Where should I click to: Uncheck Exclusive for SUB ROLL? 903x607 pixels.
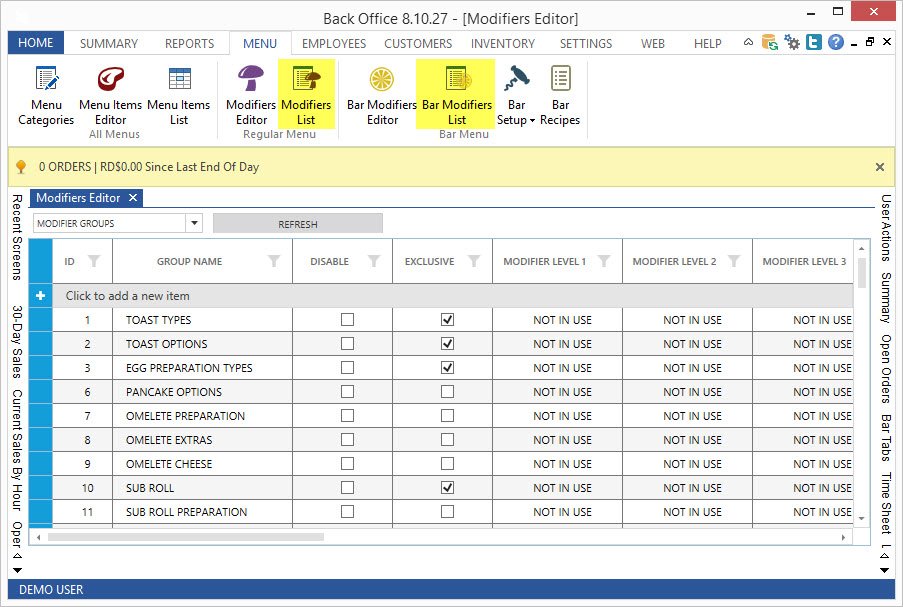(x=447, y=488)
